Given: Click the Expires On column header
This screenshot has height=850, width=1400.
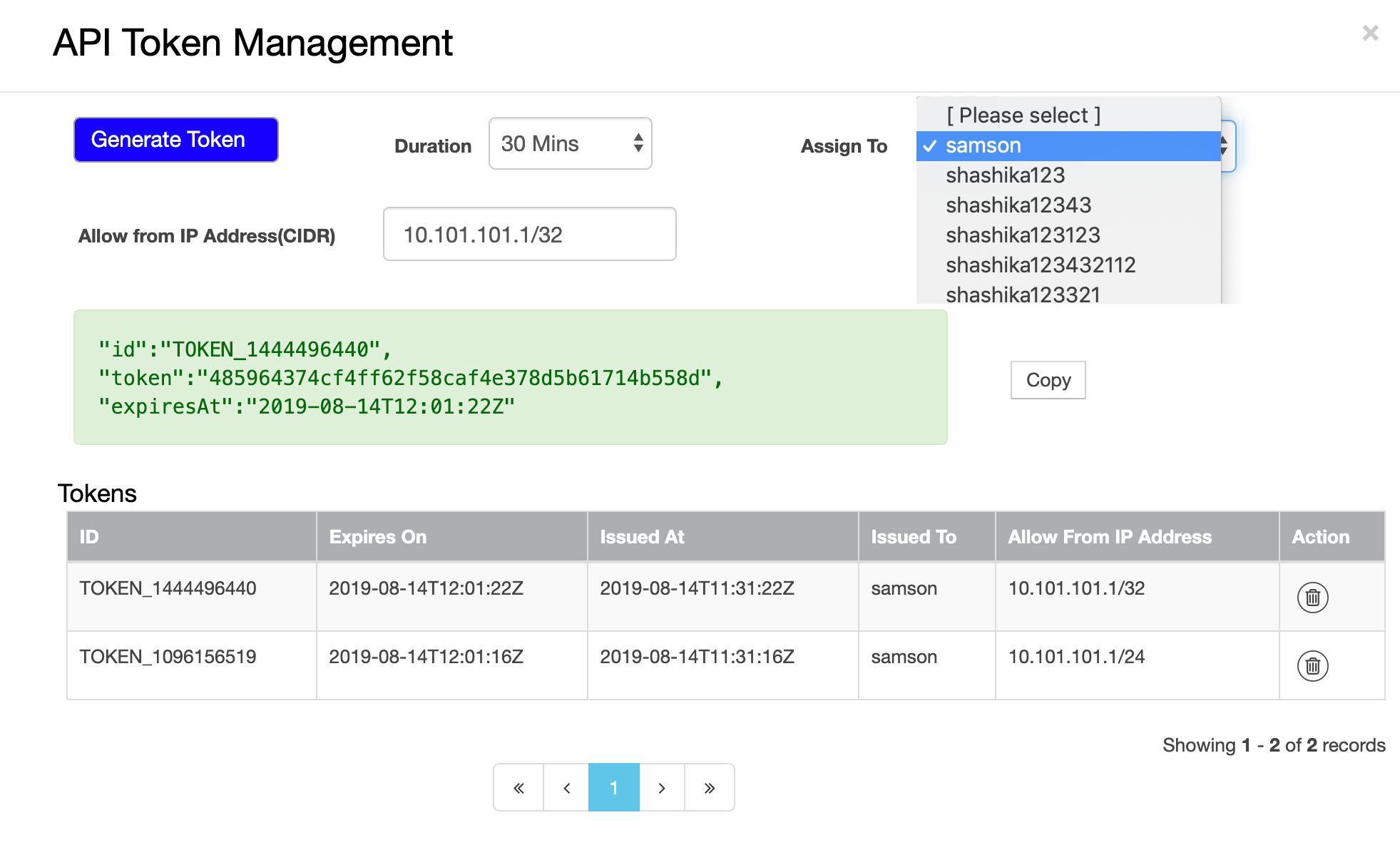Looking at the screenshot, I should click(452, 536).
